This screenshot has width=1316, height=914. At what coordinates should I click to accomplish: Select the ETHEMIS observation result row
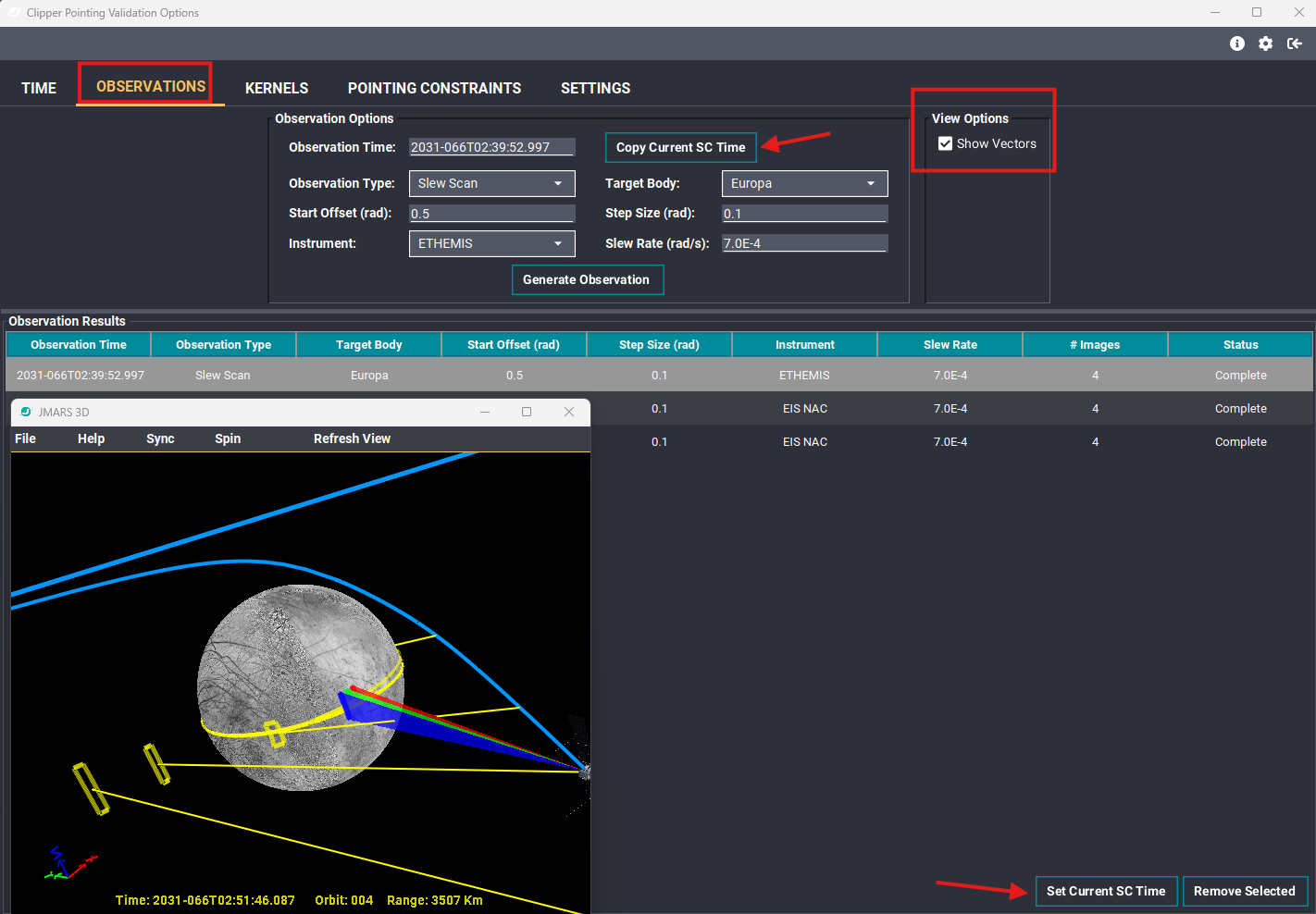pos(659,375)
